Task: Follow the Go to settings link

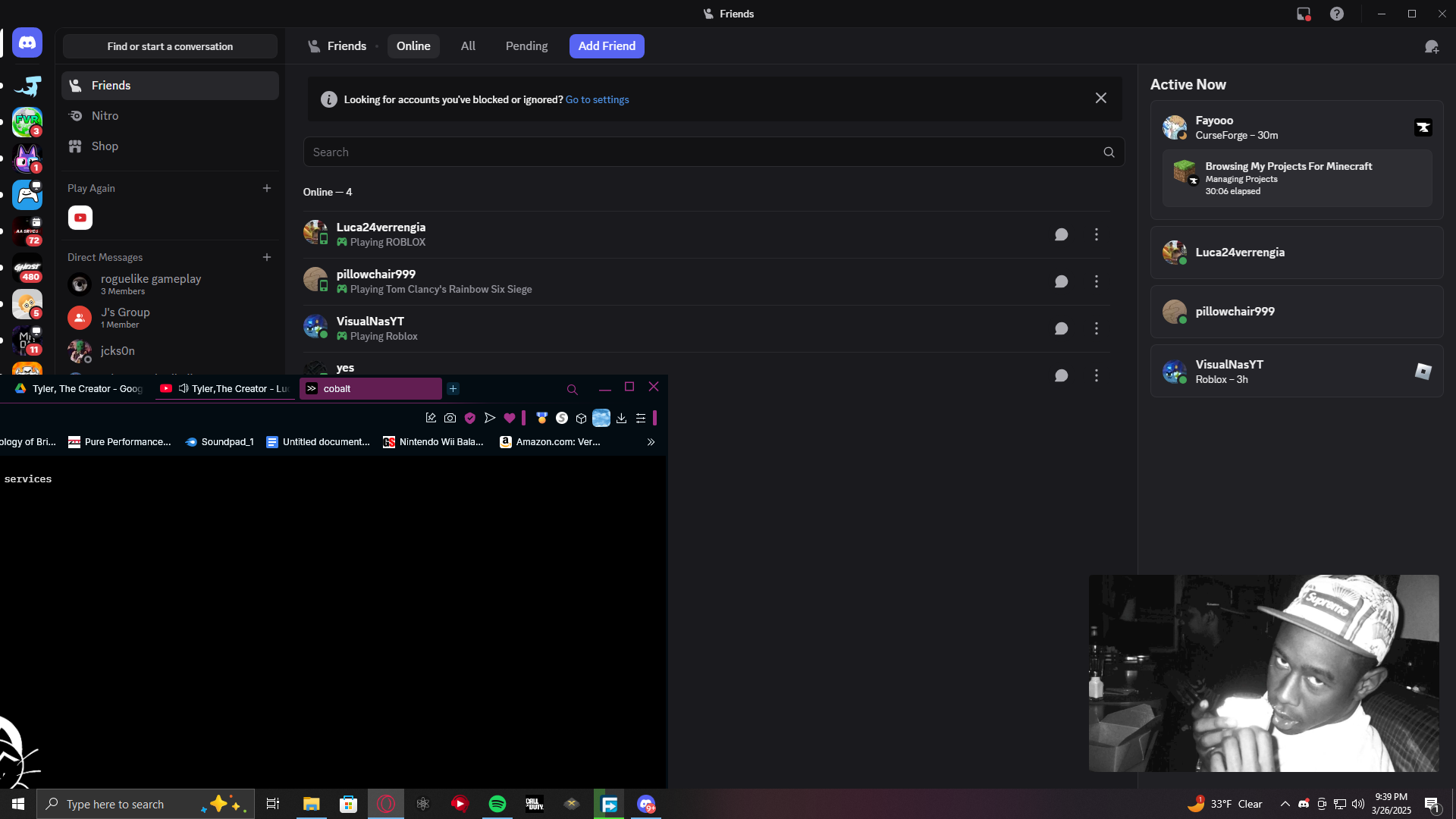Action: (597, 99)
